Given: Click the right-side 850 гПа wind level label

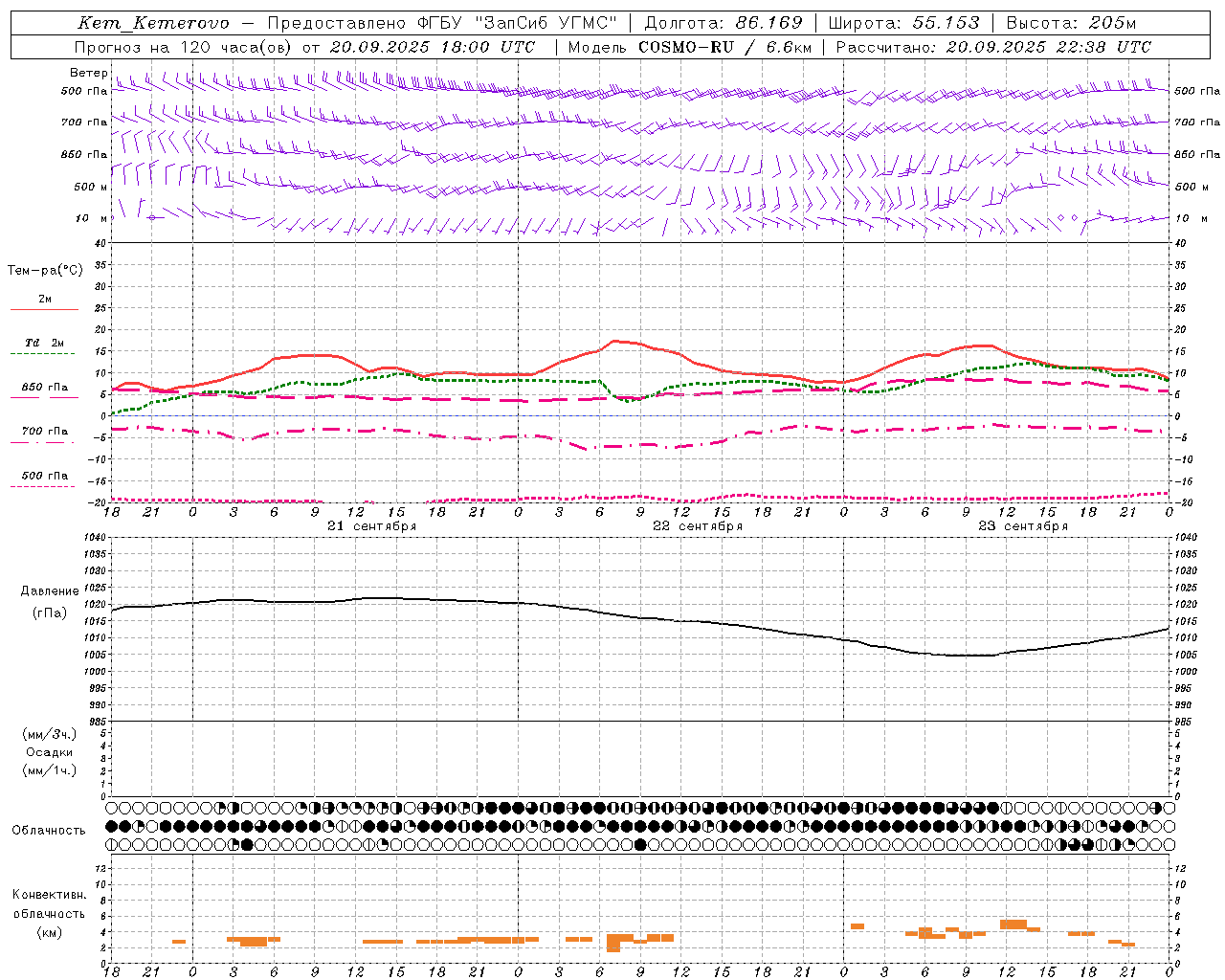Looking at the screenshot, I should tap(1197, 154).
